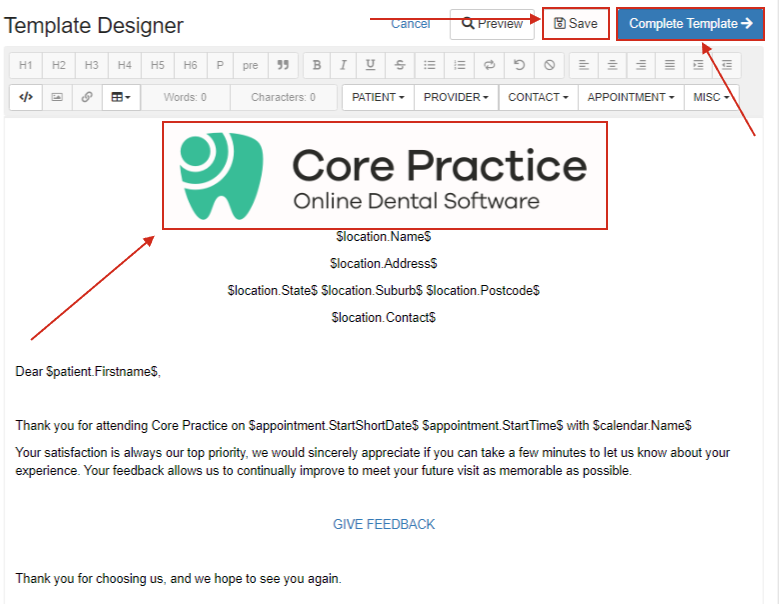Screen dimensions: 779x604
Task: Expand the PATIENT merge fields dropdown
Action: pos(378,97)
